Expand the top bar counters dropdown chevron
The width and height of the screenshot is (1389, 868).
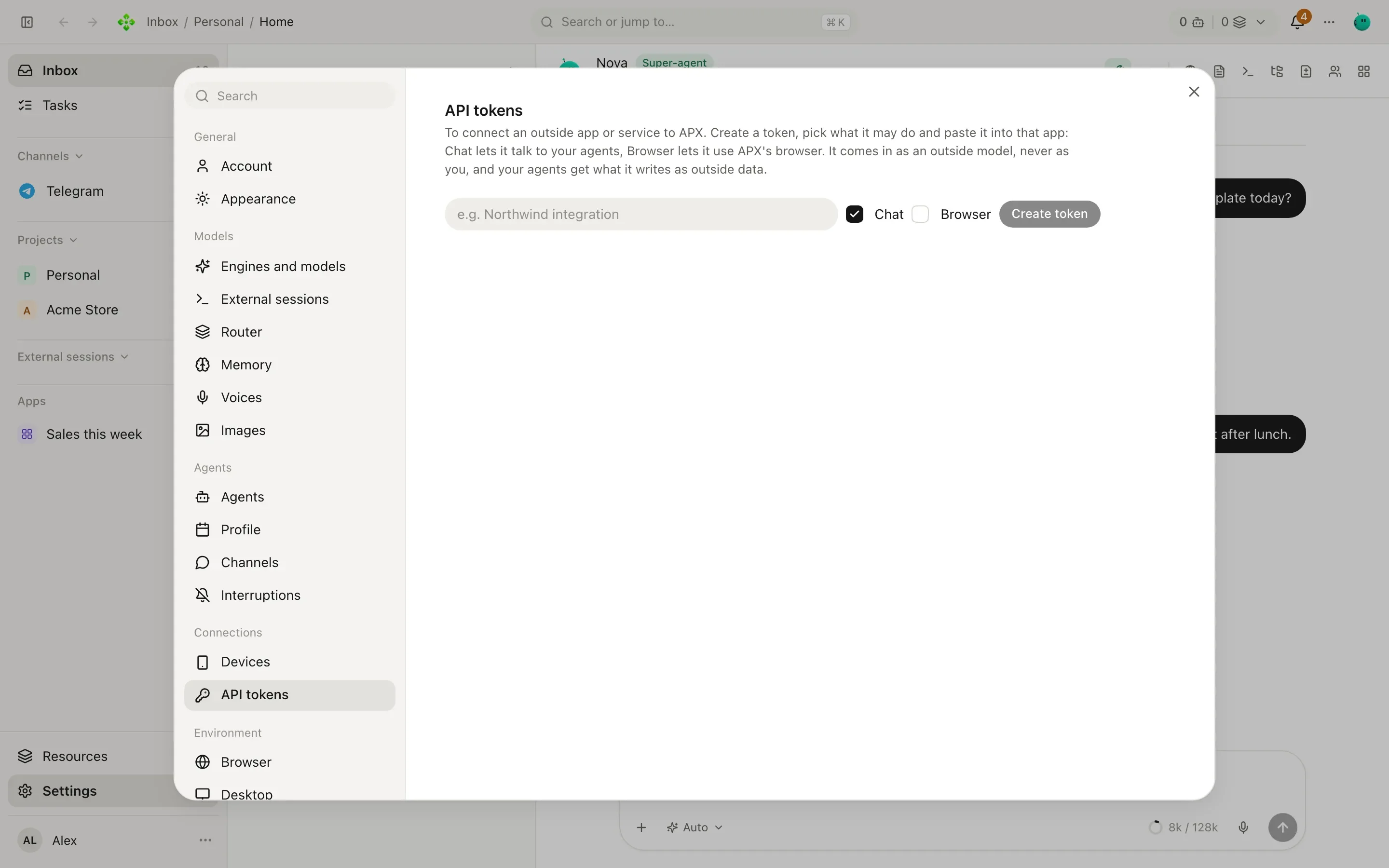(1261, 22)
